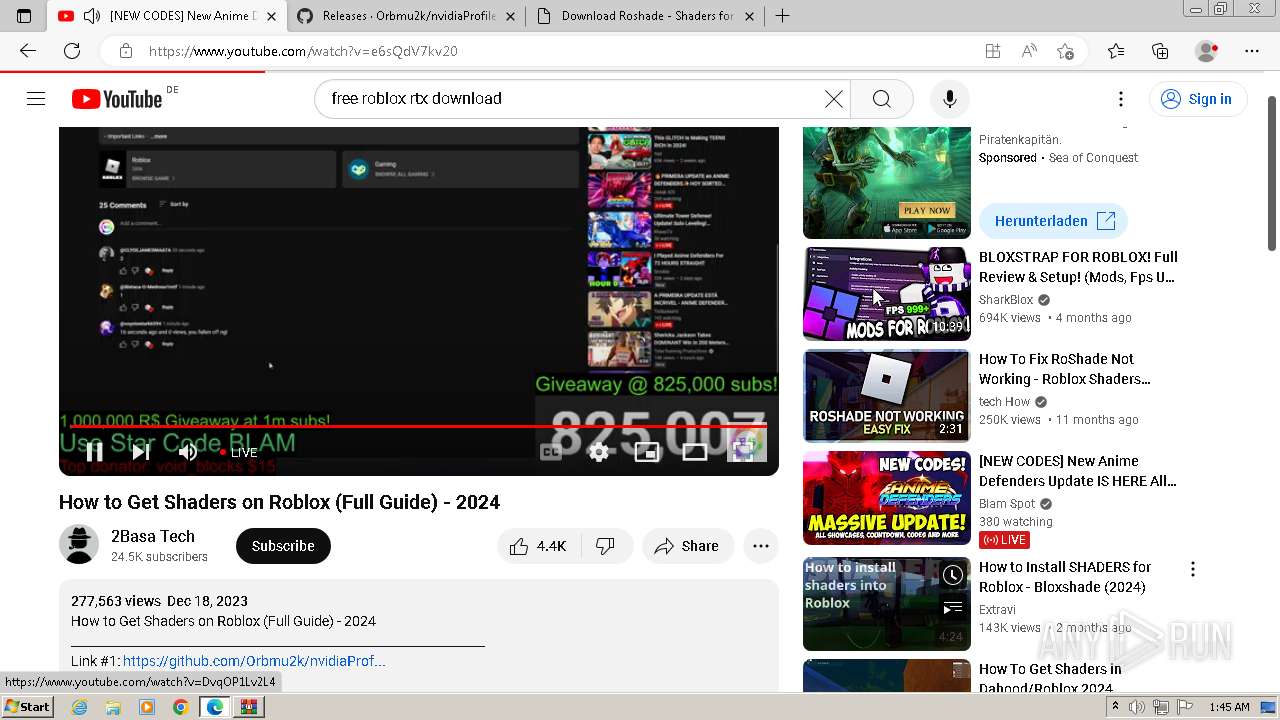Open the Windows Start menu

(28, 707)
